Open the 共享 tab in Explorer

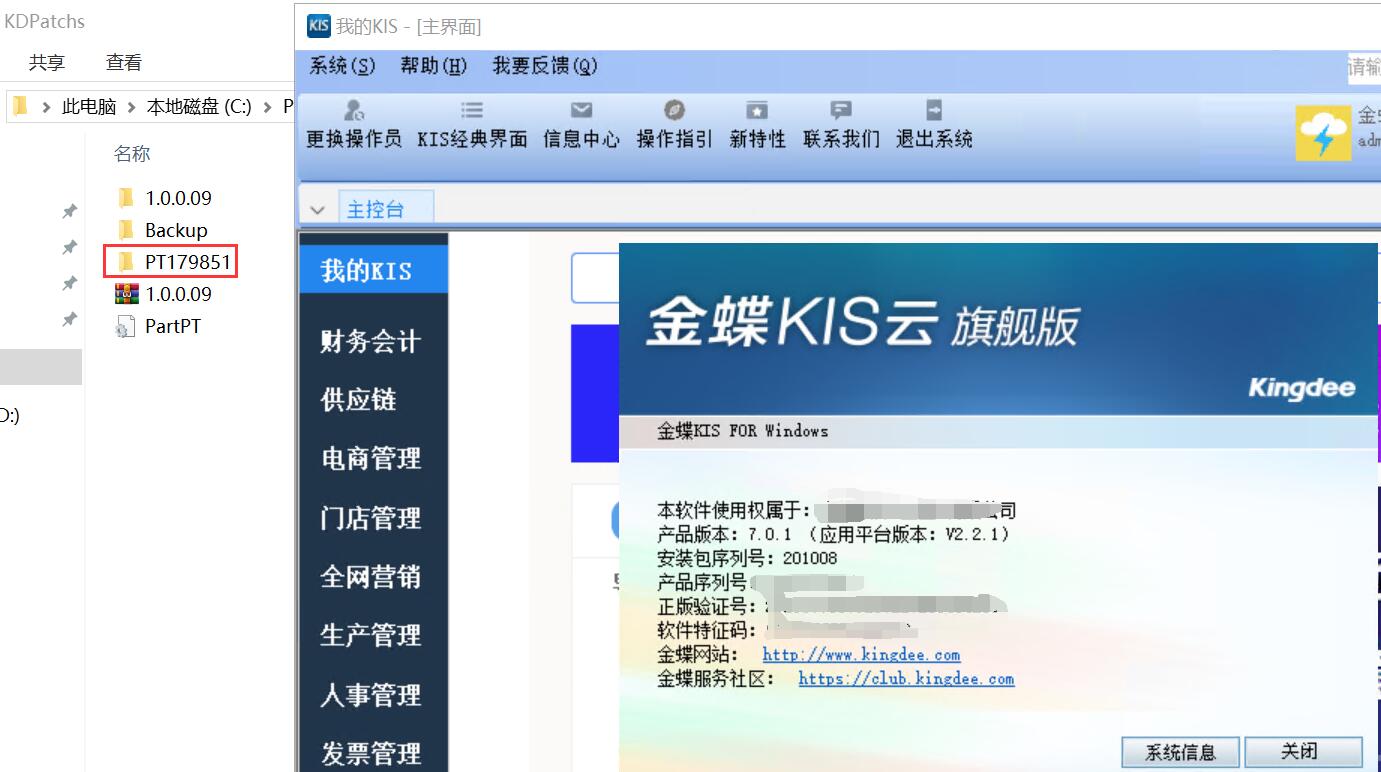pyautogui.click(x=47, y=62)
